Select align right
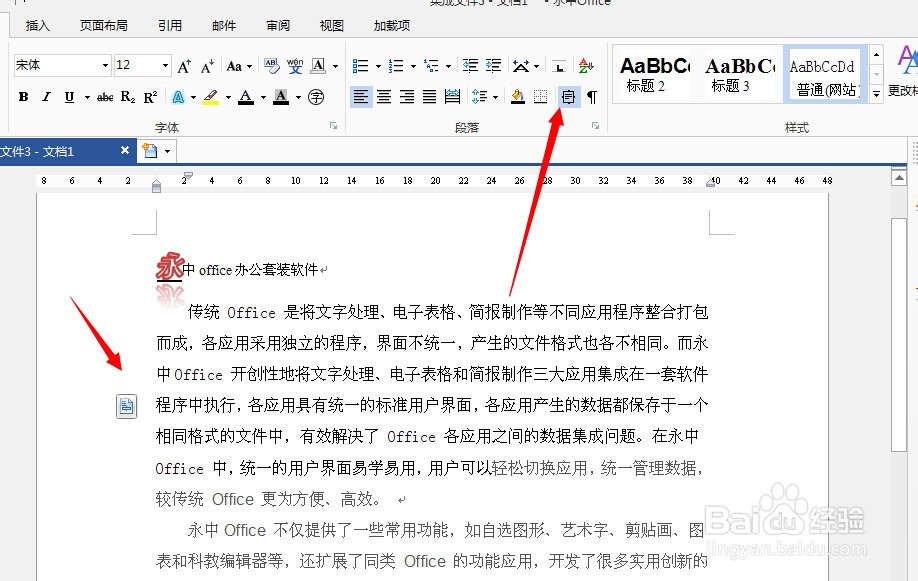 (407, 97)
